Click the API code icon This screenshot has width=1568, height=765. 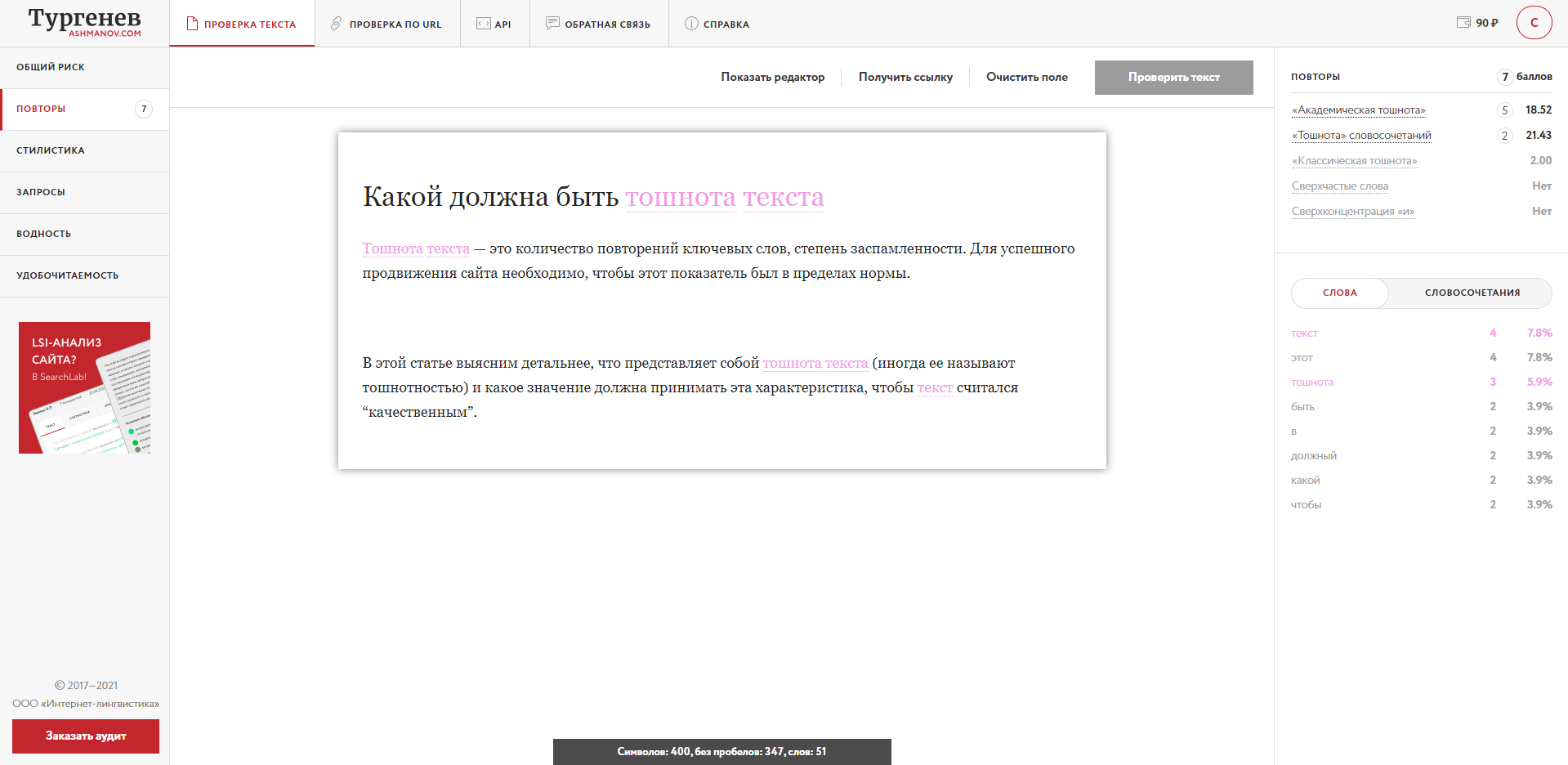point(483,24)
